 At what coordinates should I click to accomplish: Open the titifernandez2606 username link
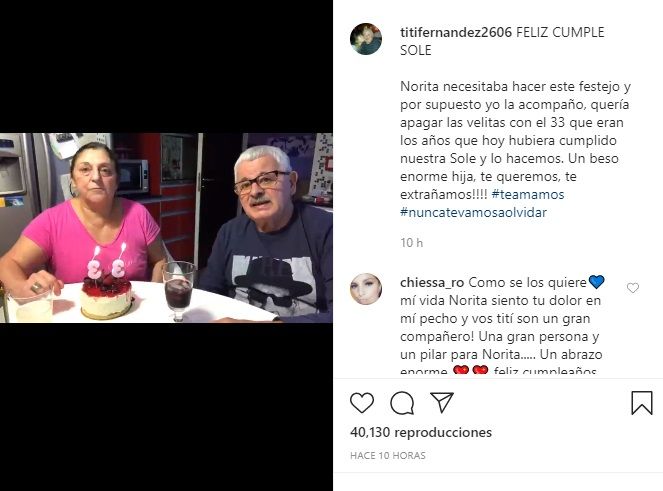coord(456,33)
